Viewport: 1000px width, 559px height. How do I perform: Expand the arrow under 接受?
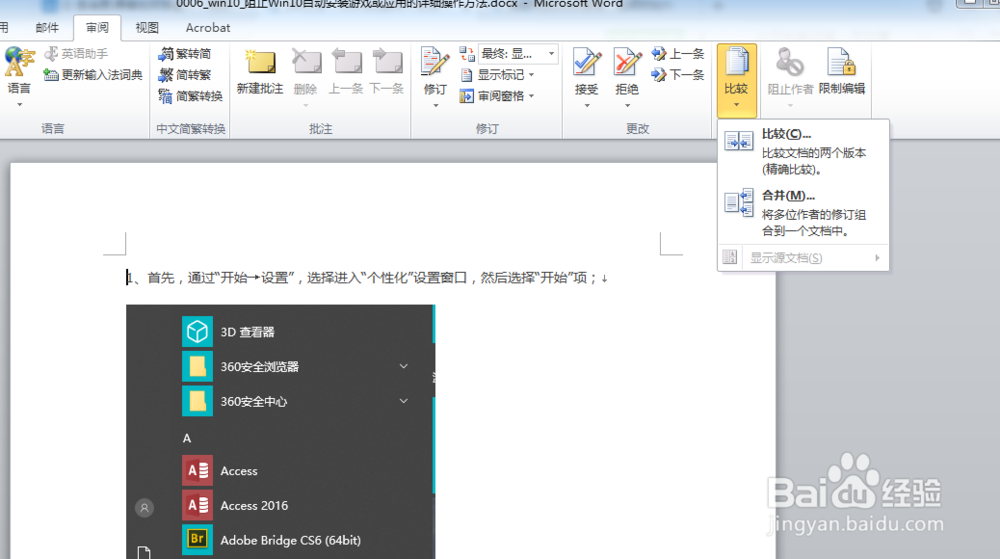coord(587,105)
